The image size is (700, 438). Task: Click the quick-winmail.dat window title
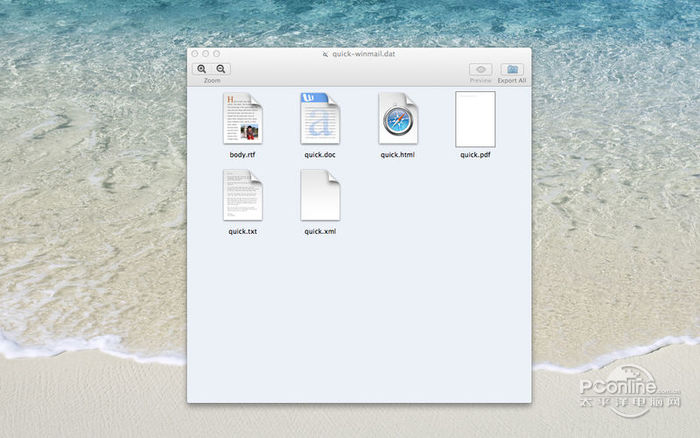pos(364,54)
